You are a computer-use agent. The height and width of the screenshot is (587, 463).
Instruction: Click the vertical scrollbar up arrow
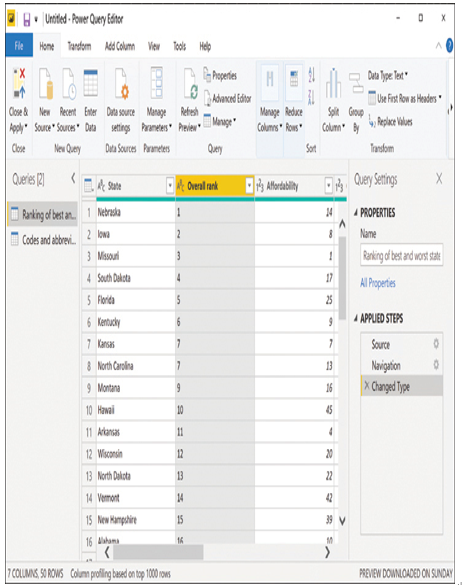click(342, 224)
